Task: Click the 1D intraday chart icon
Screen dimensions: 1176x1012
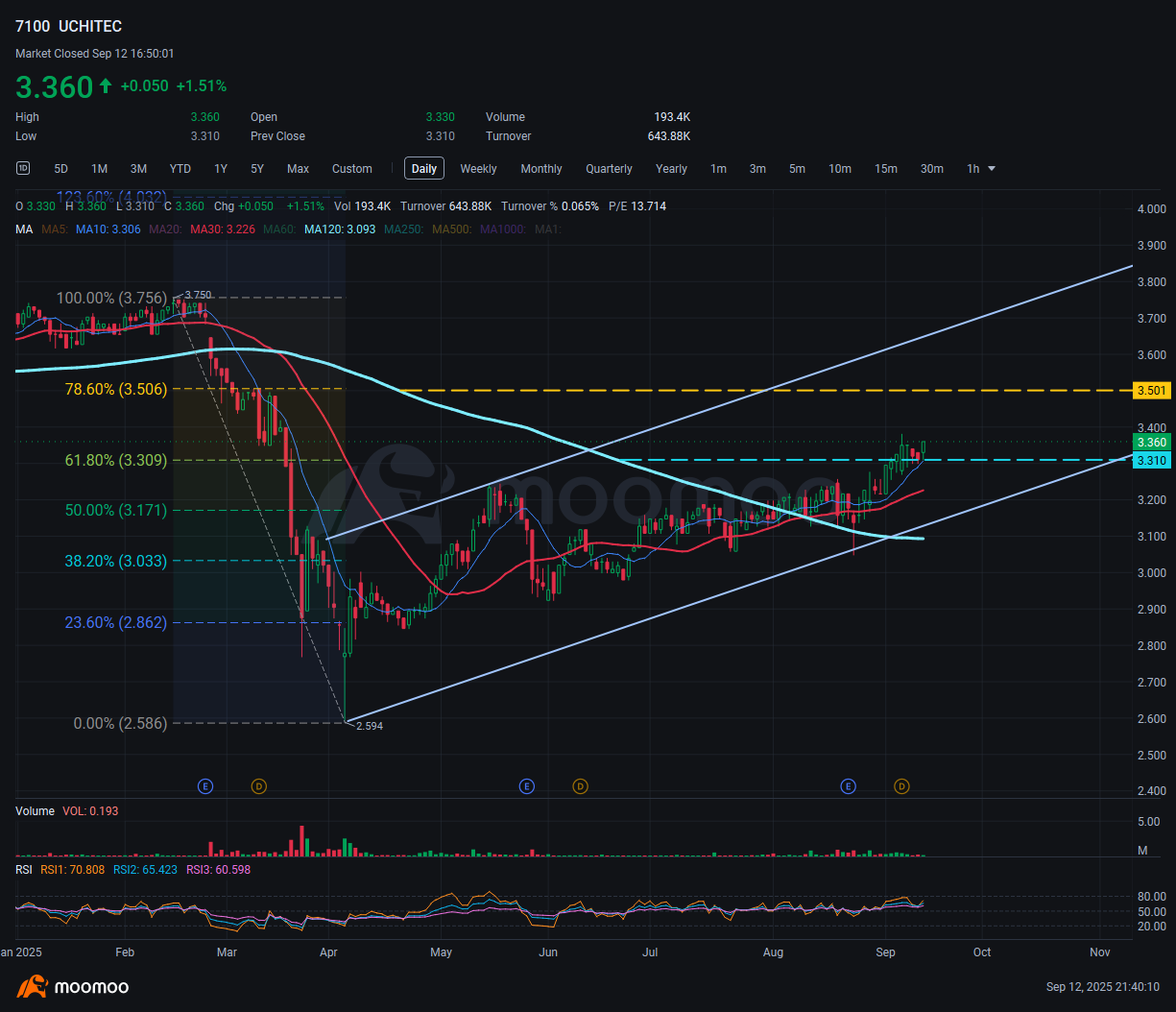Action: tap(23, 168)
